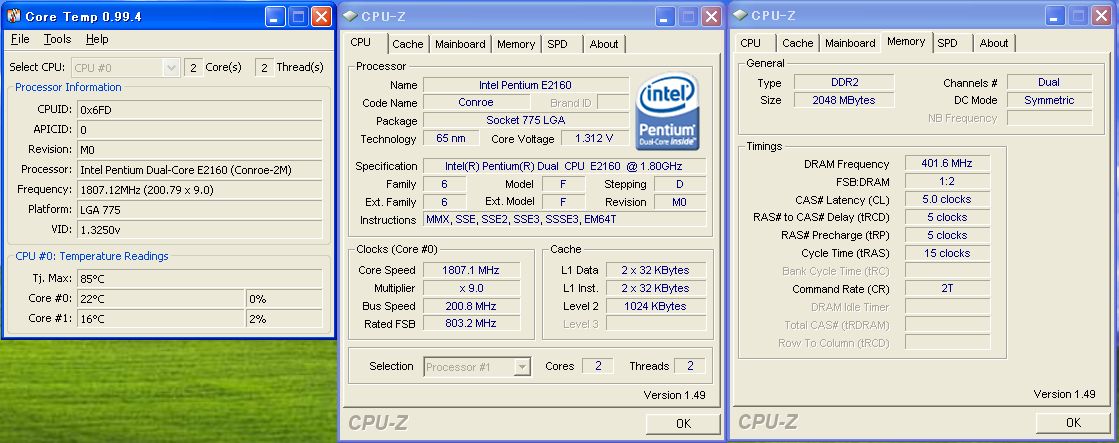Switch to Cache tab in Memory CPU-Z window

[x=798, y=44]
